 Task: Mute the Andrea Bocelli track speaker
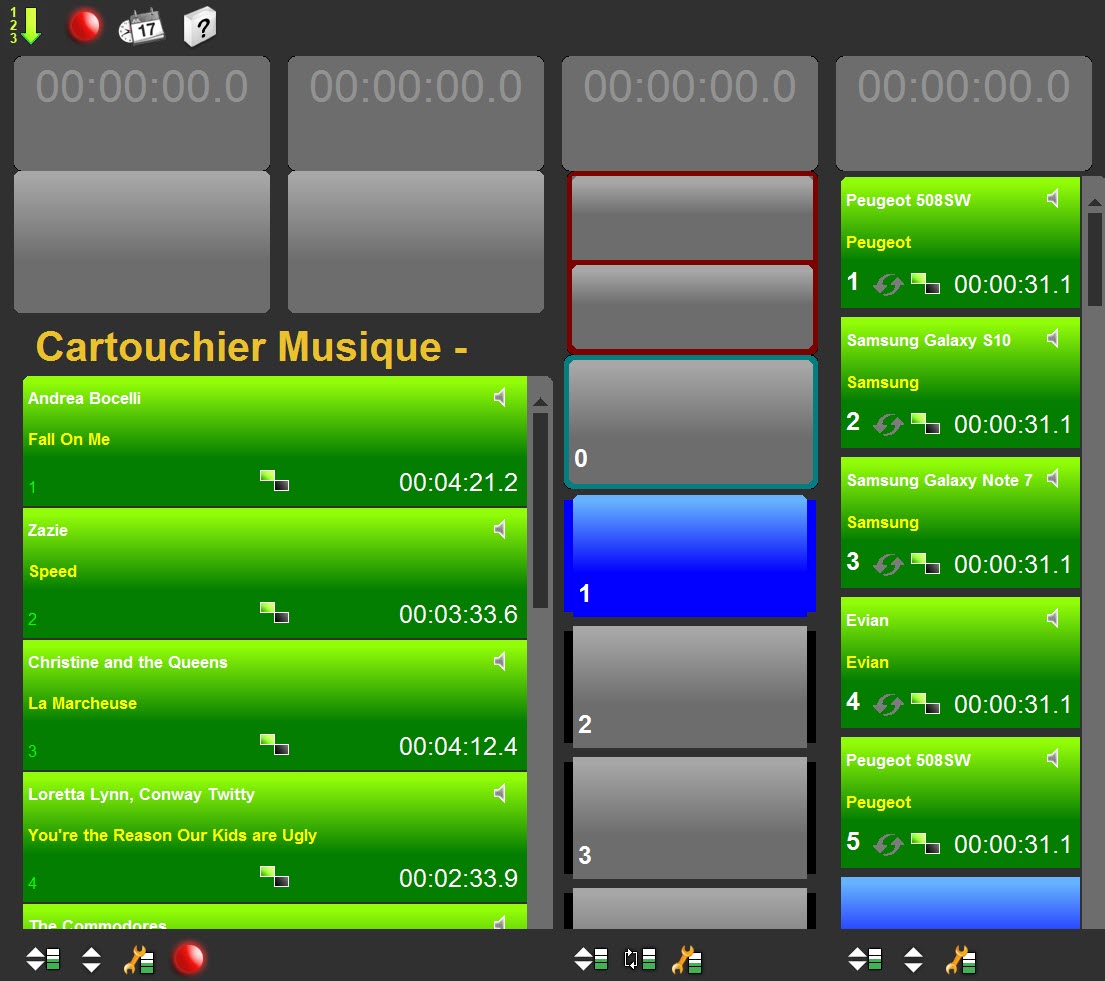501,398
